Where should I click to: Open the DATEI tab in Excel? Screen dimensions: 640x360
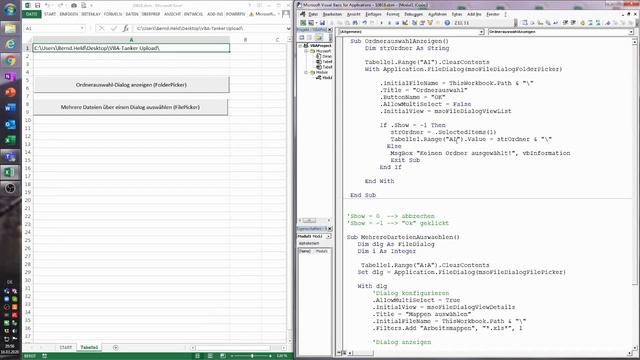tap(32, 14)
